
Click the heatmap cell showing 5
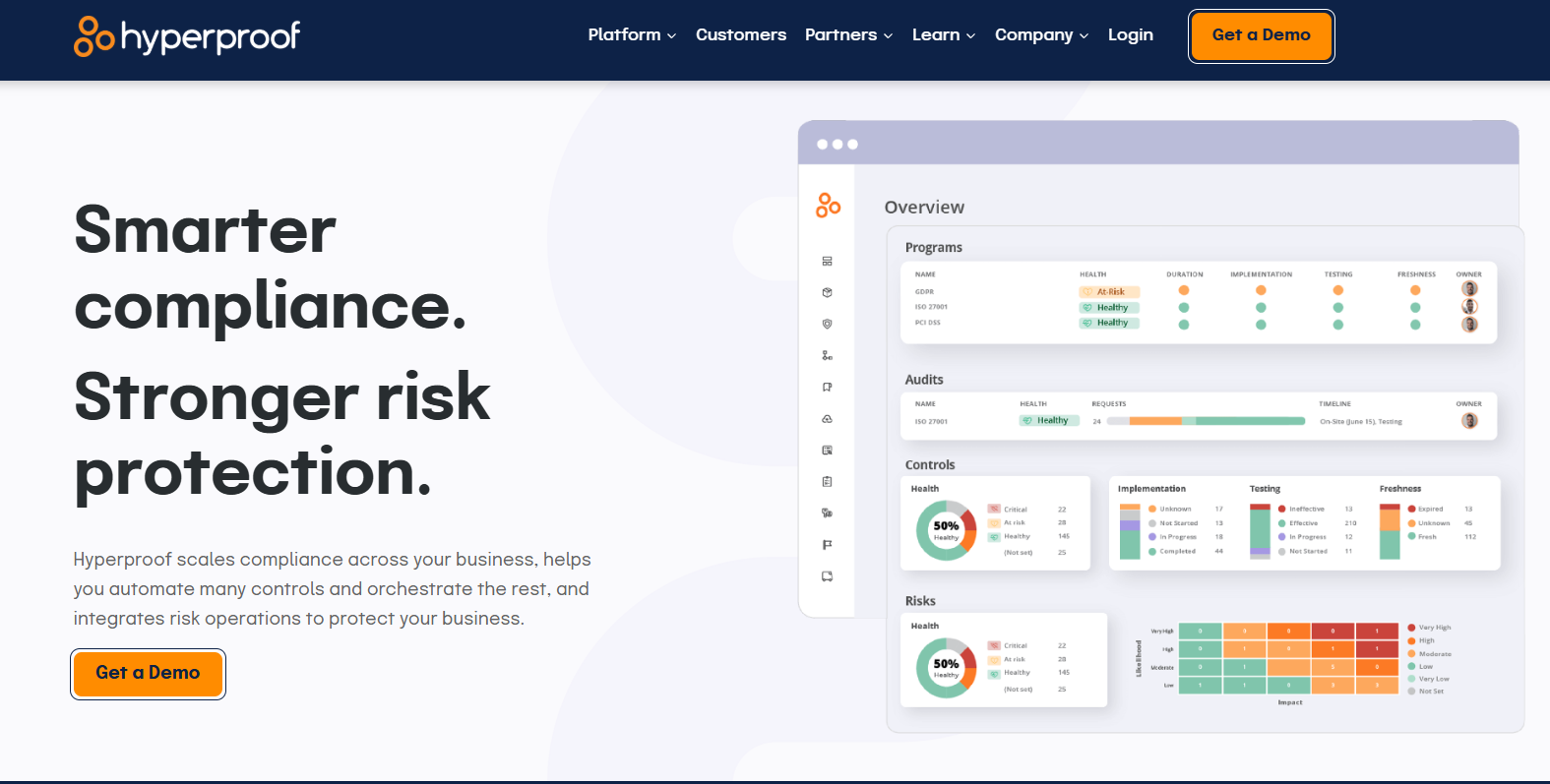click(x=1333, y=667)
